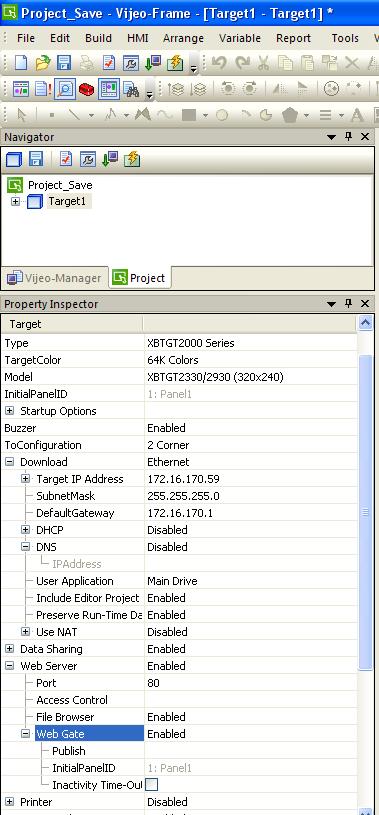Collapse the Web Gate property
The height and width of the screenshot is (815, 379).
tap(25, 734)
